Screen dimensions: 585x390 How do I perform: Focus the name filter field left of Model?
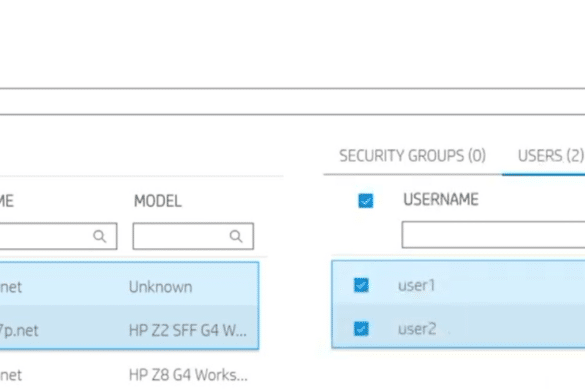(x=58, y=236)
